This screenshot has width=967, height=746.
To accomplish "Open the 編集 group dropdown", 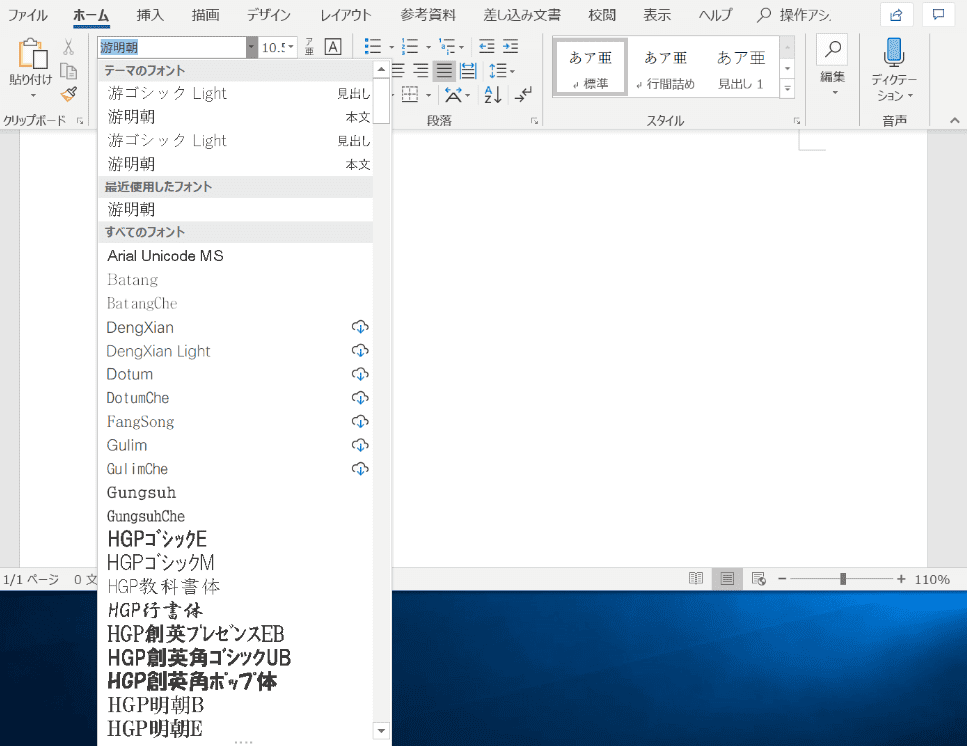I will (835, 93).
